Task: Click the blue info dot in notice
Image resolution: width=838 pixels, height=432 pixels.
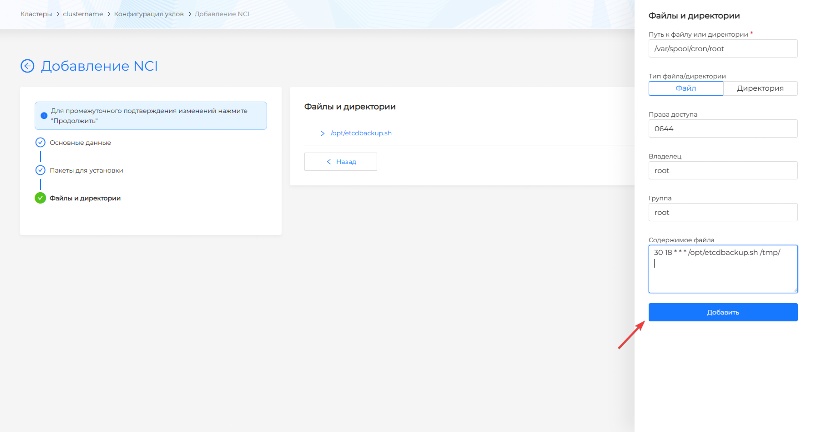Action: click(43, 115)
